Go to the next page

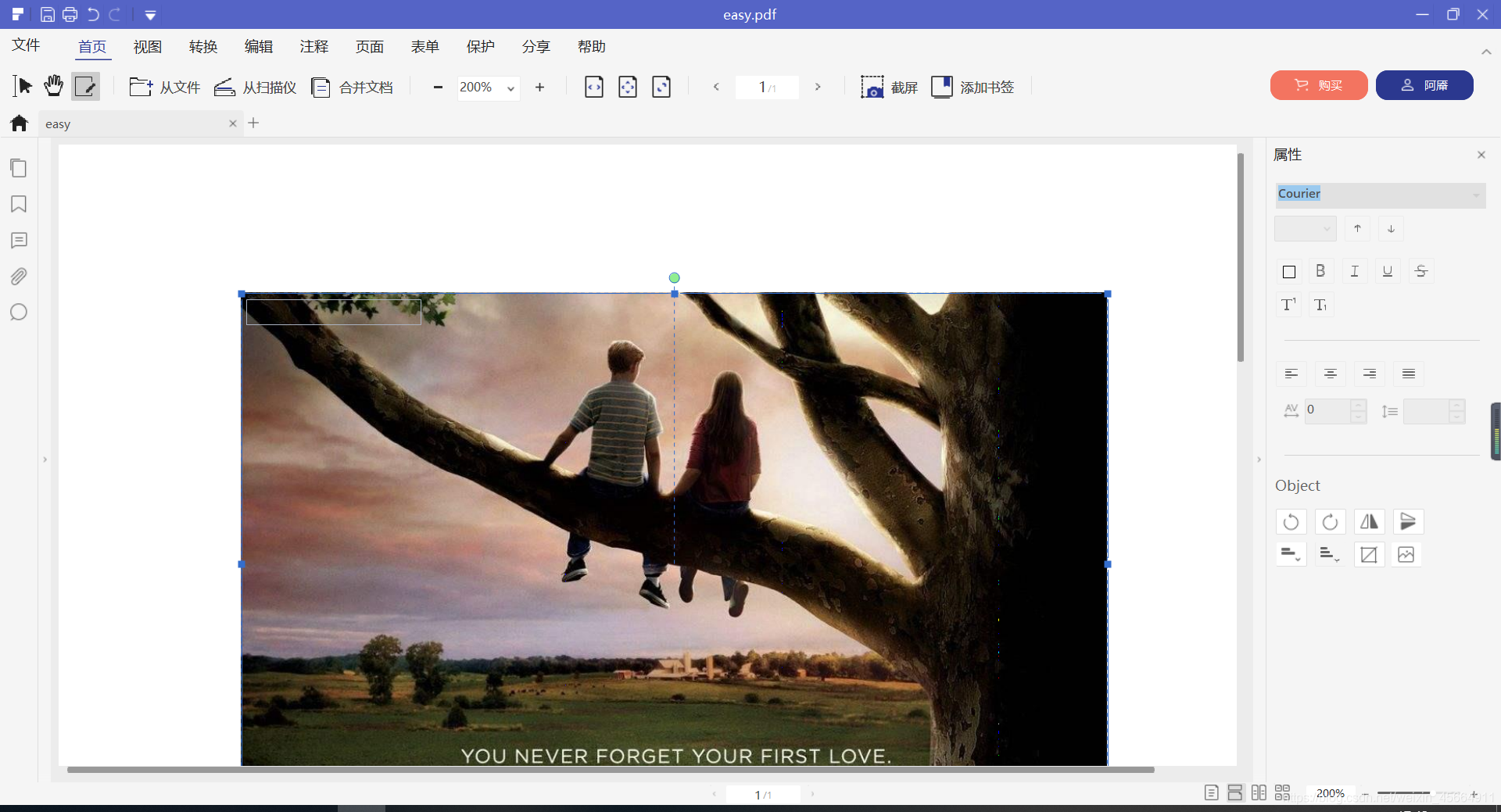[x=818, y=87]
